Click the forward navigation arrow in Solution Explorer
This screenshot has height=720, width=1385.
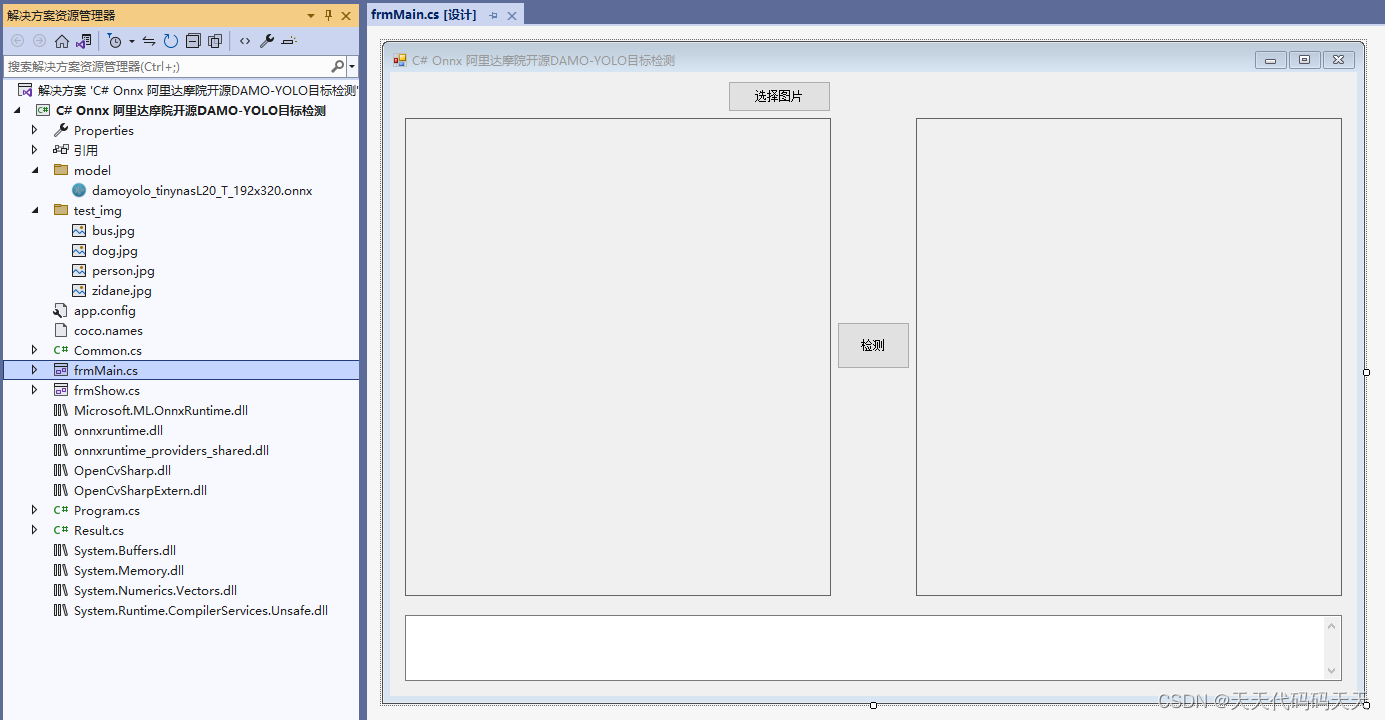(x=39, y=41)
